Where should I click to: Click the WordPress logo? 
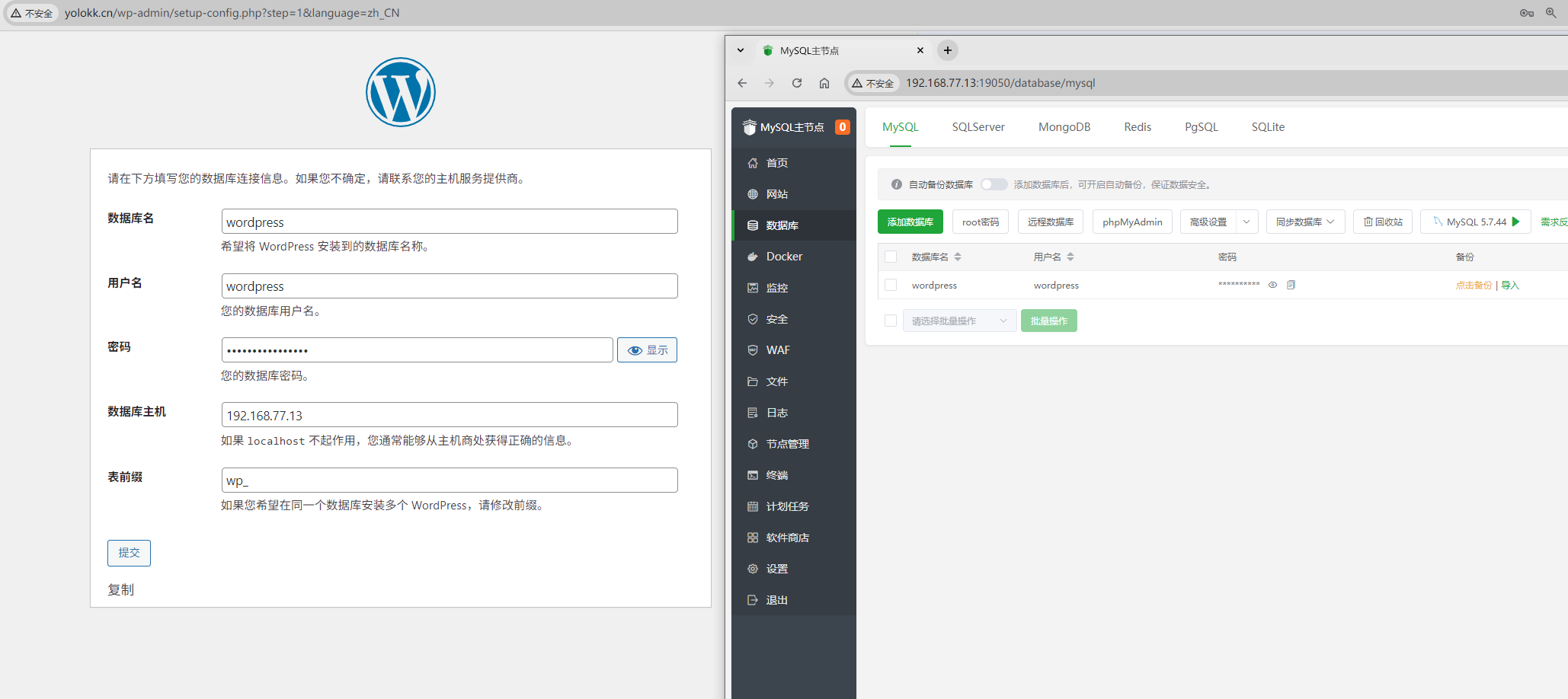pyautogui.click(x=401, y=92)
